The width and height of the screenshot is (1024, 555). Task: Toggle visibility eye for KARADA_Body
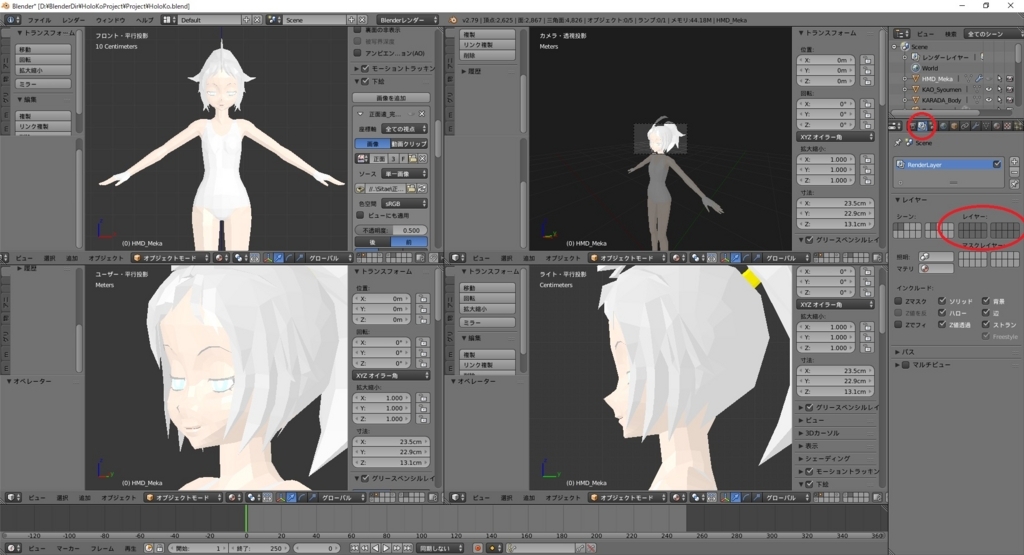click(x=989, y=100)
